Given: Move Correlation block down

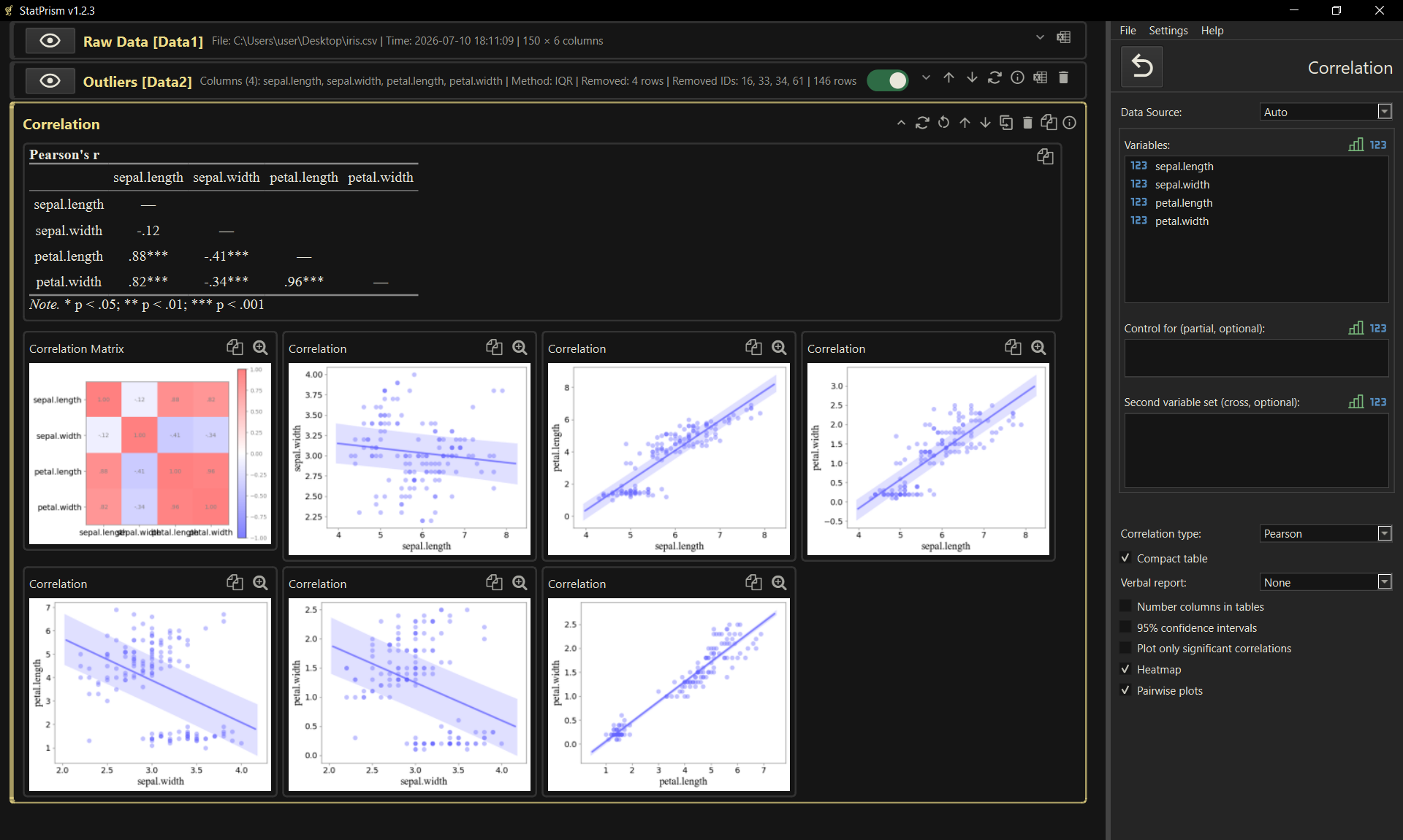Looking at the screenshot, I should [985, 123].
